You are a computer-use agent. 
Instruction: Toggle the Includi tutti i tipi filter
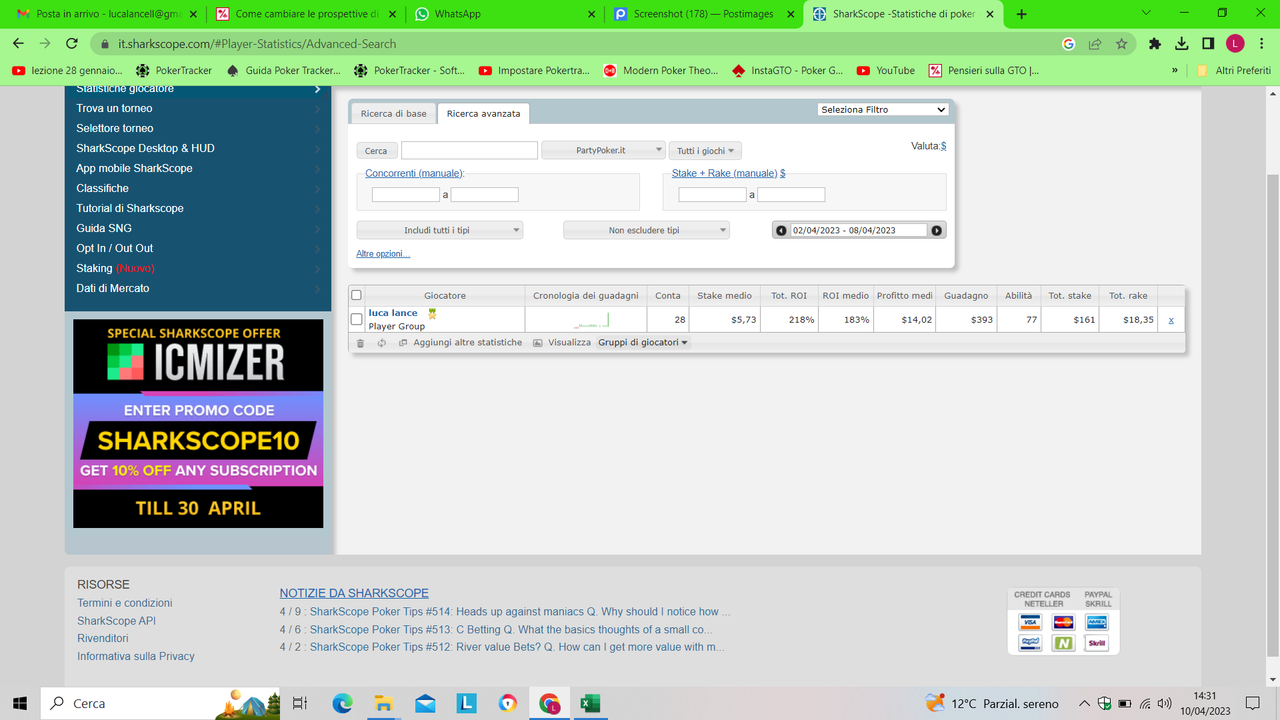(x=440, y=229)
